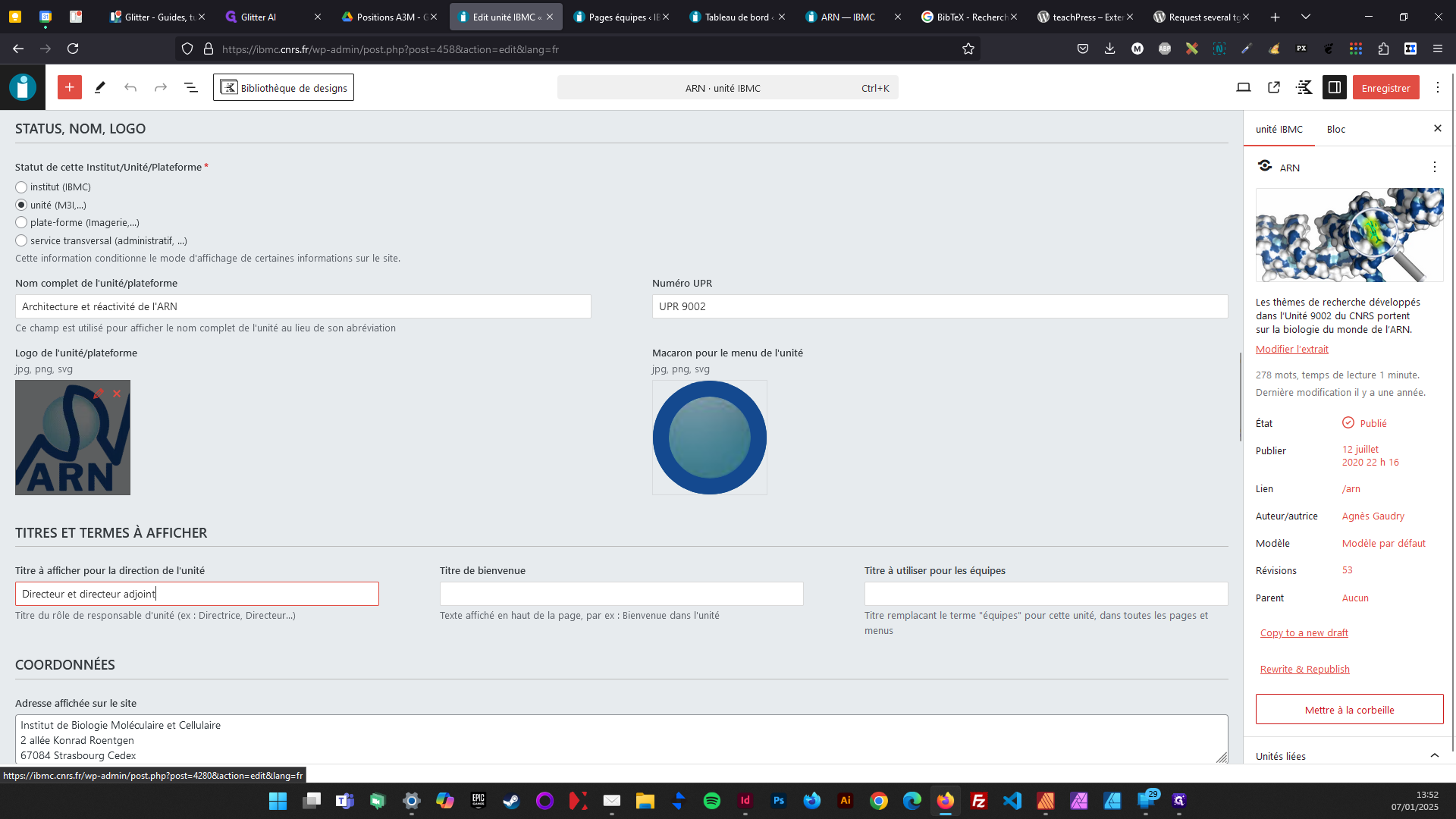Collapse the 'Unités liées' sidebar panel
Viewport: 1456px width, 819px height.
pos(1434,755)
